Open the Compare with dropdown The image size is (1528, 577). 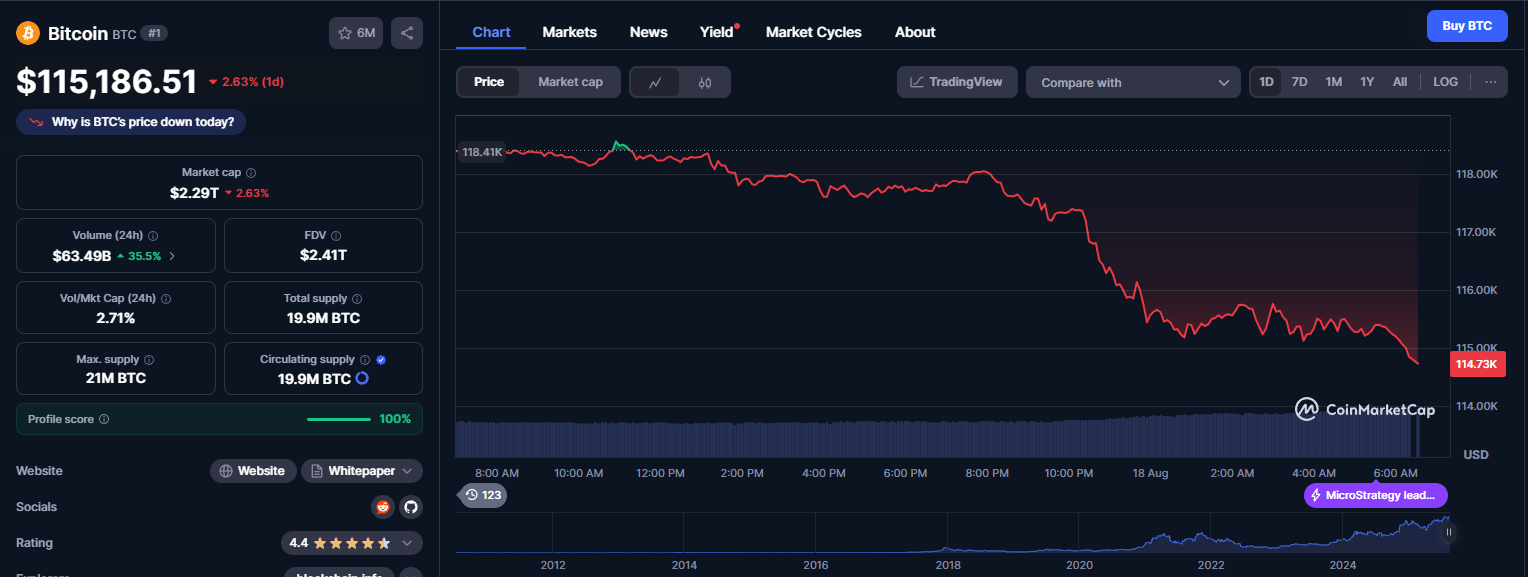(x=1134, y=82)
